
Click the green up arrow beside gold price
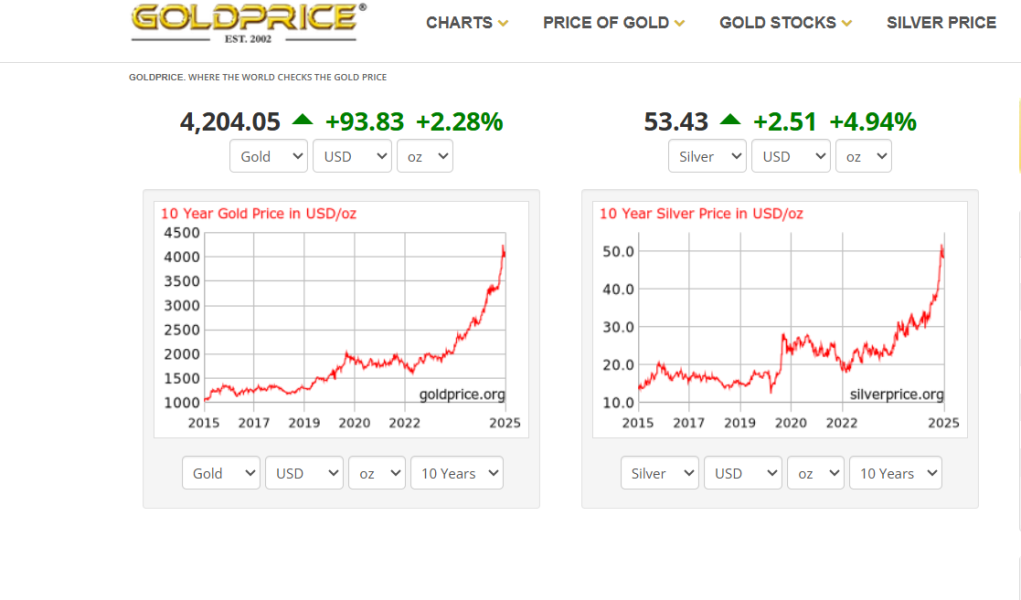[x=302, y=121]
